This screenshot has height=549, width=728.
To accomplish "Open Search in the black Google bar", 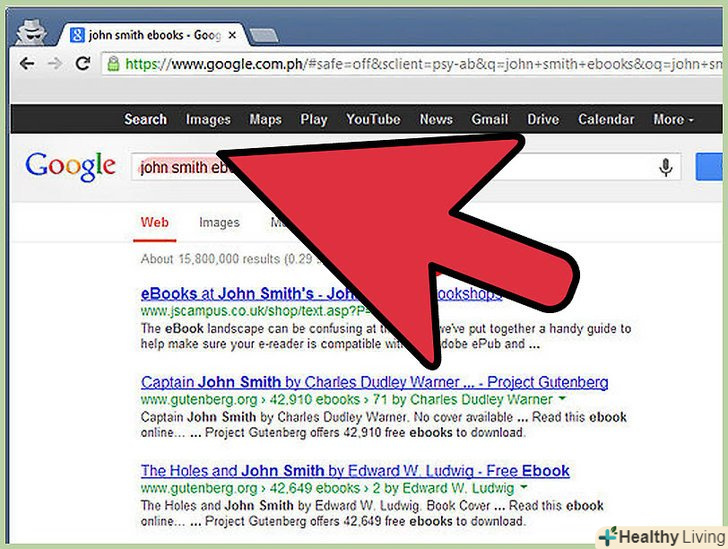I will pos(145,119).
